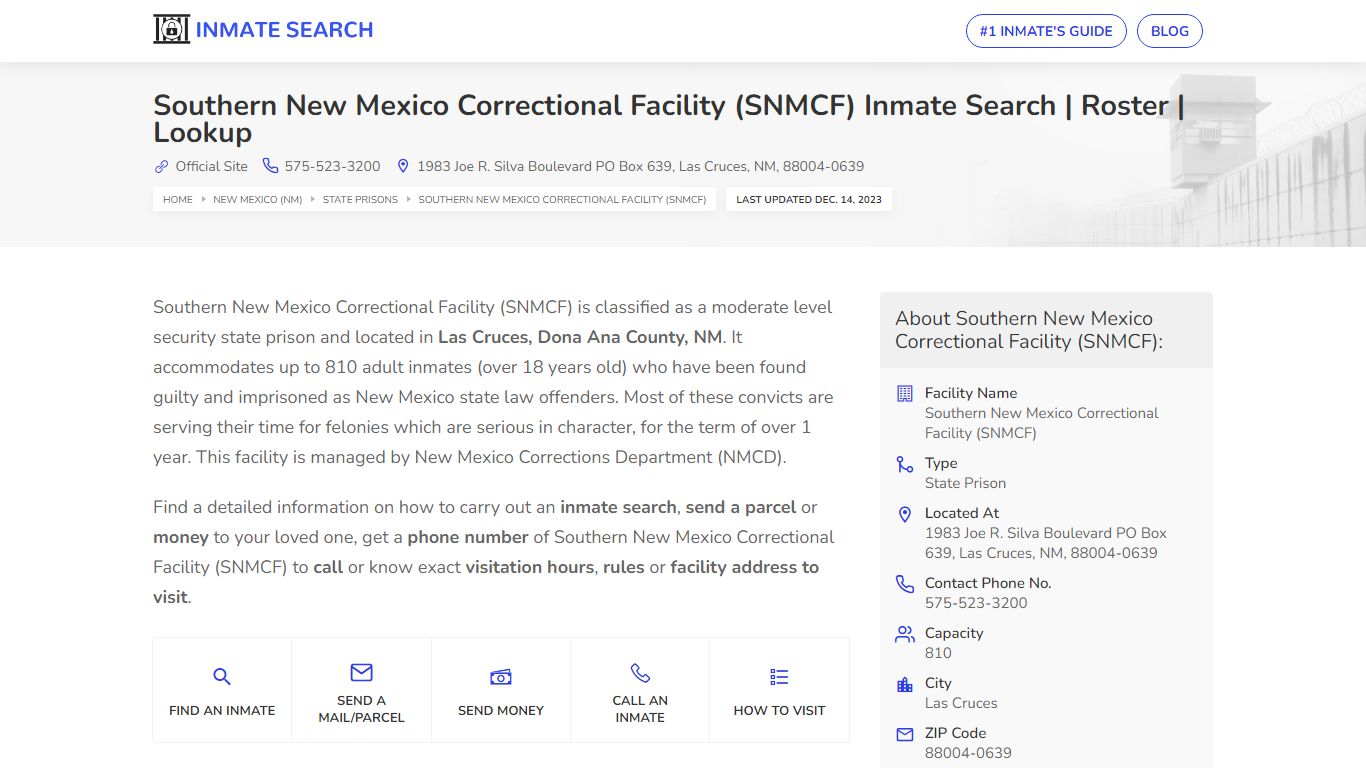Click the list icon for How to Visit
The image size is (1366, 768).
tap(779, 677)
